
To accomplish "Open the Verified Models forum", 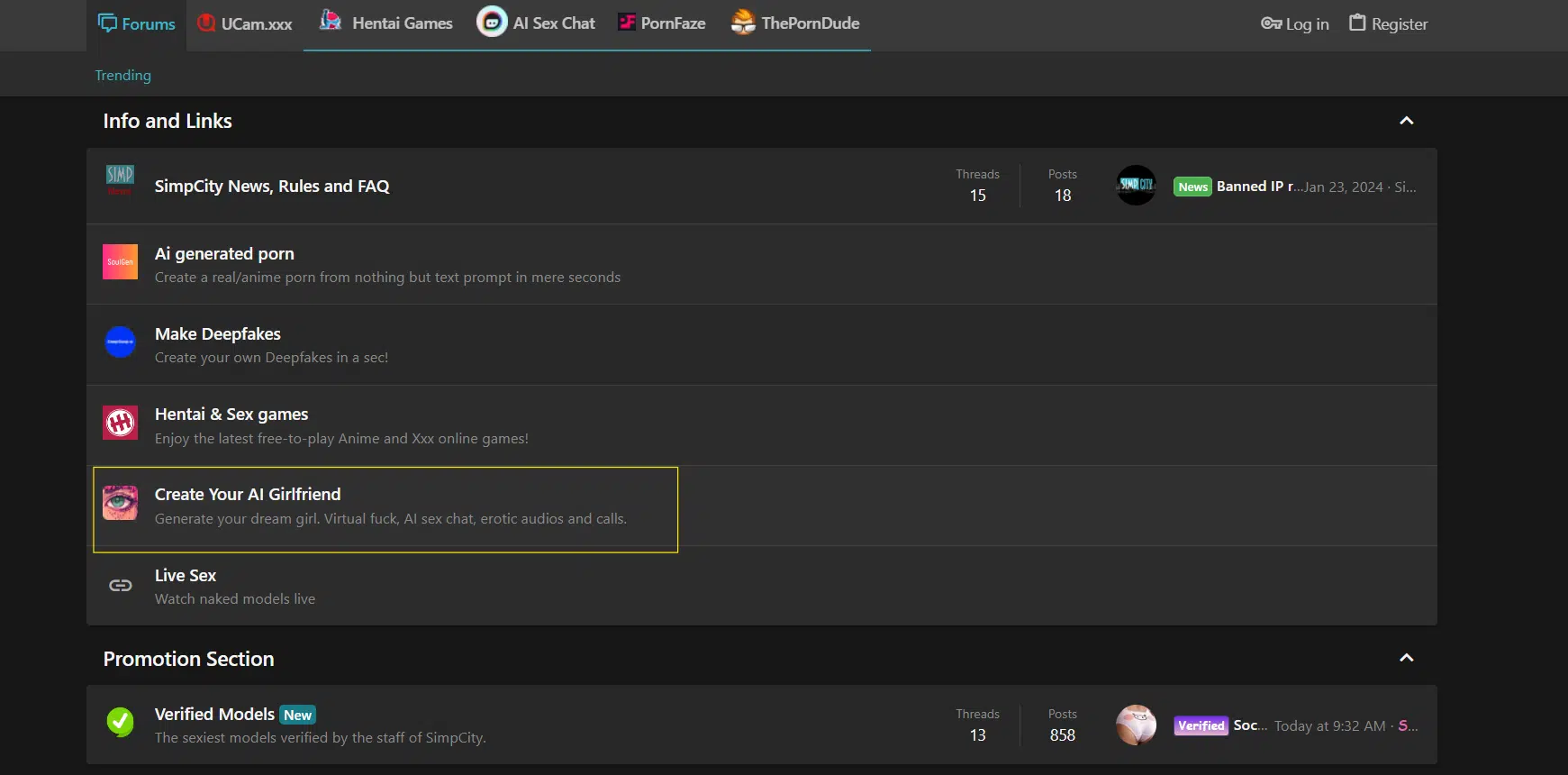I will [214, 715].
